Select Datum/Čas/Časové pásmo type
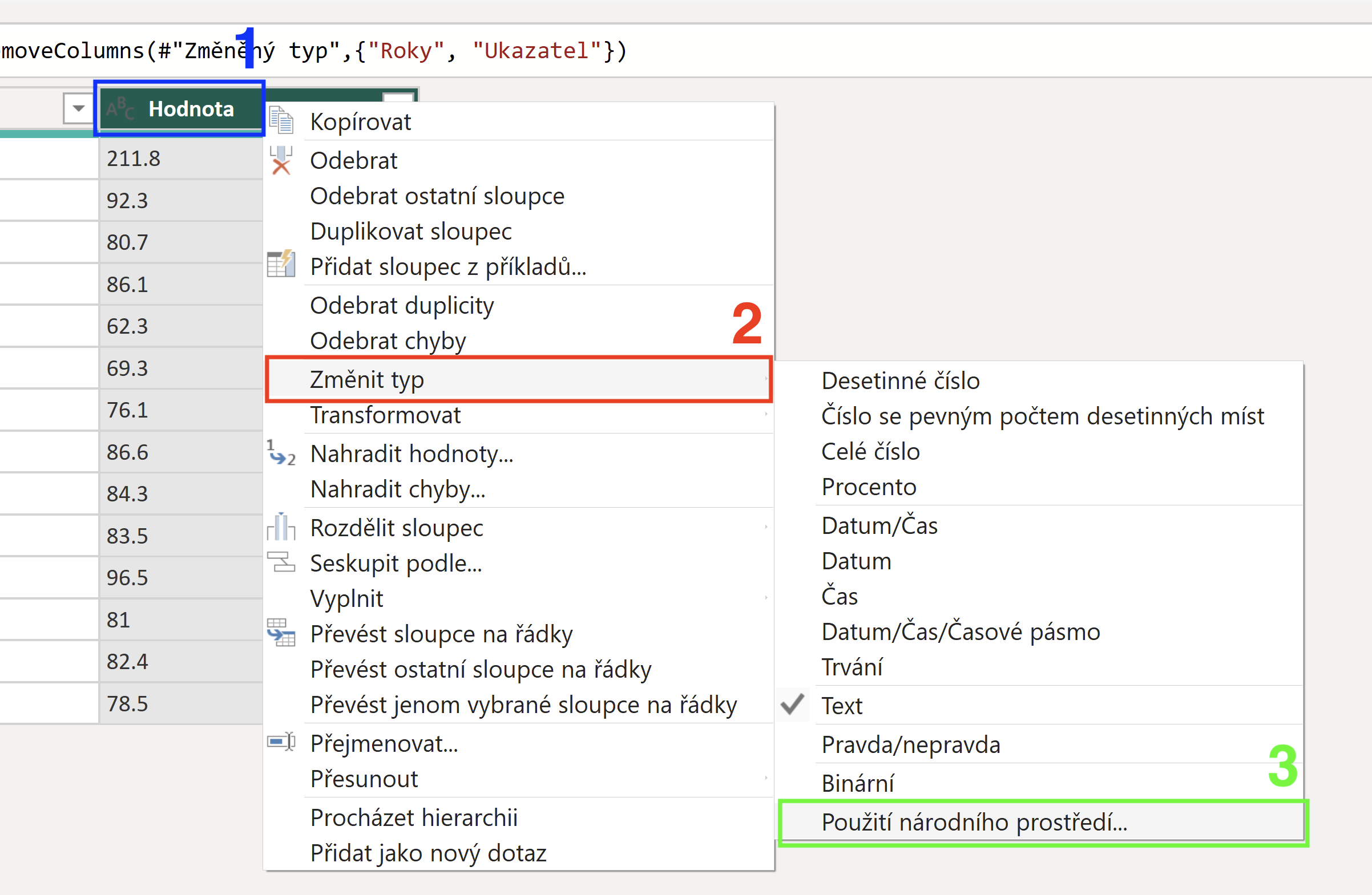 tap(1039, 631)
